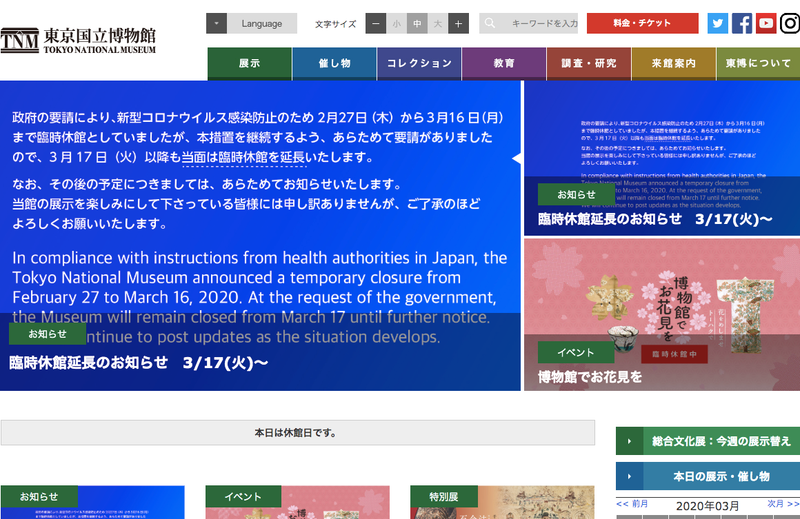Click the Tokyo National Museum logo
The image size is (800, 519).
78,40
